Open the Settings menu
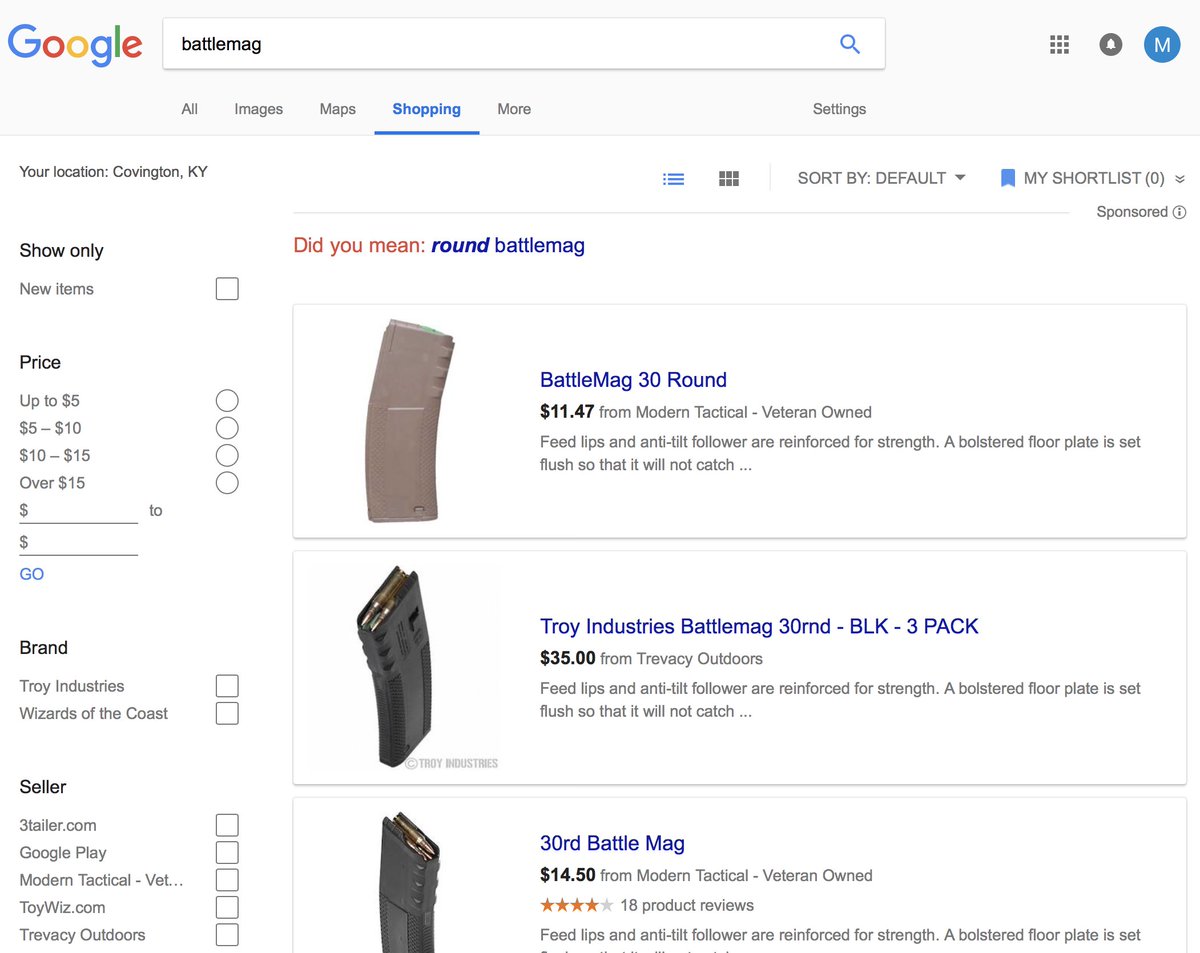1200x953 pixels. (839, 109)
